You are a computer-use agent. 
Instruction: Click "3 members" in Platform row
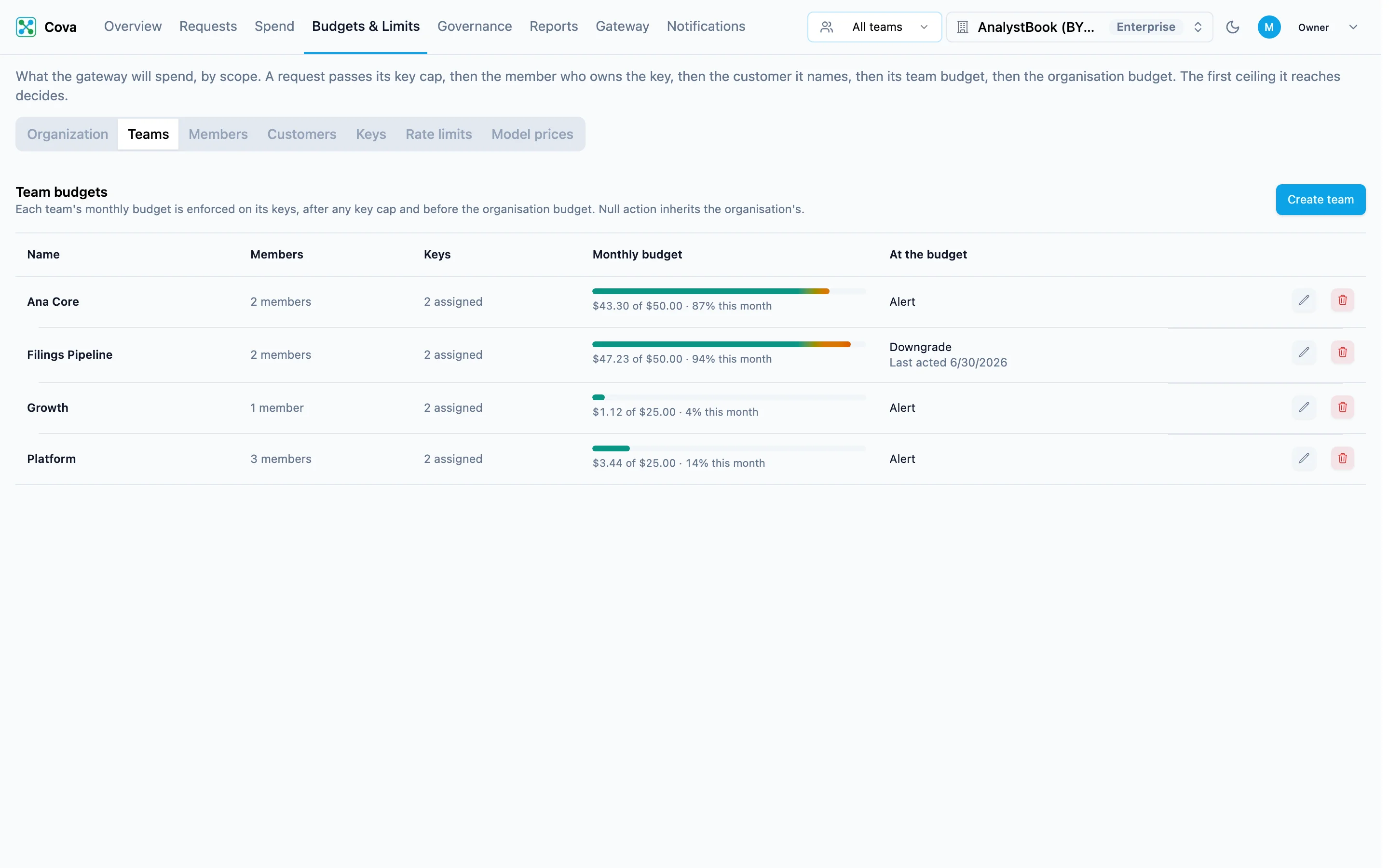tap(281, 459)
